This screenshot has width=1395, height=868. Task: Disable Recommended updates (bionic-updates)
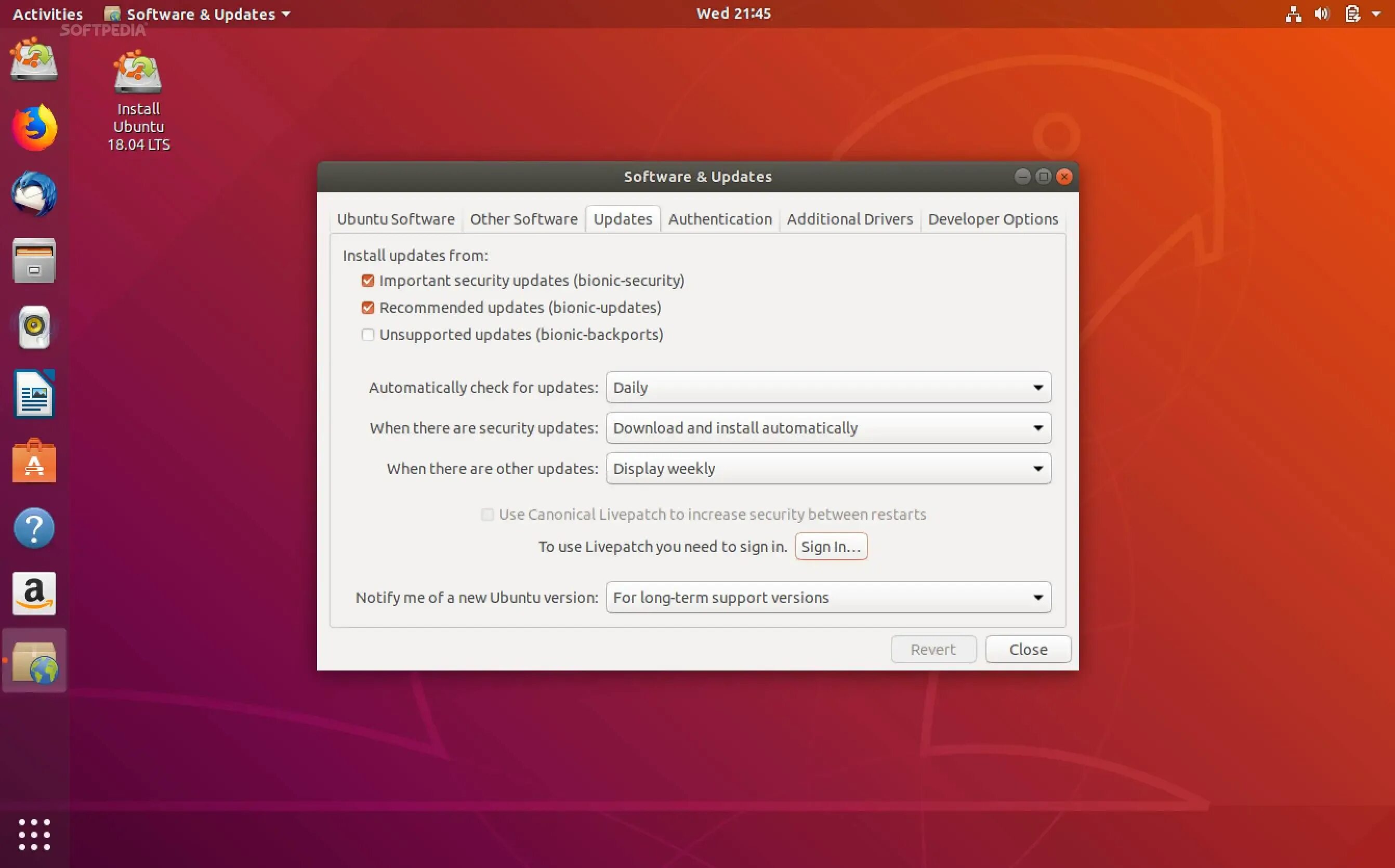[x=368, y=308]
